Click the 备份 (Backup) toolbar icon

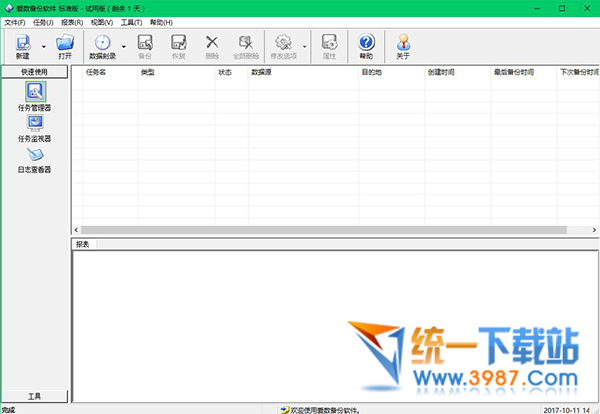[145, 43]
